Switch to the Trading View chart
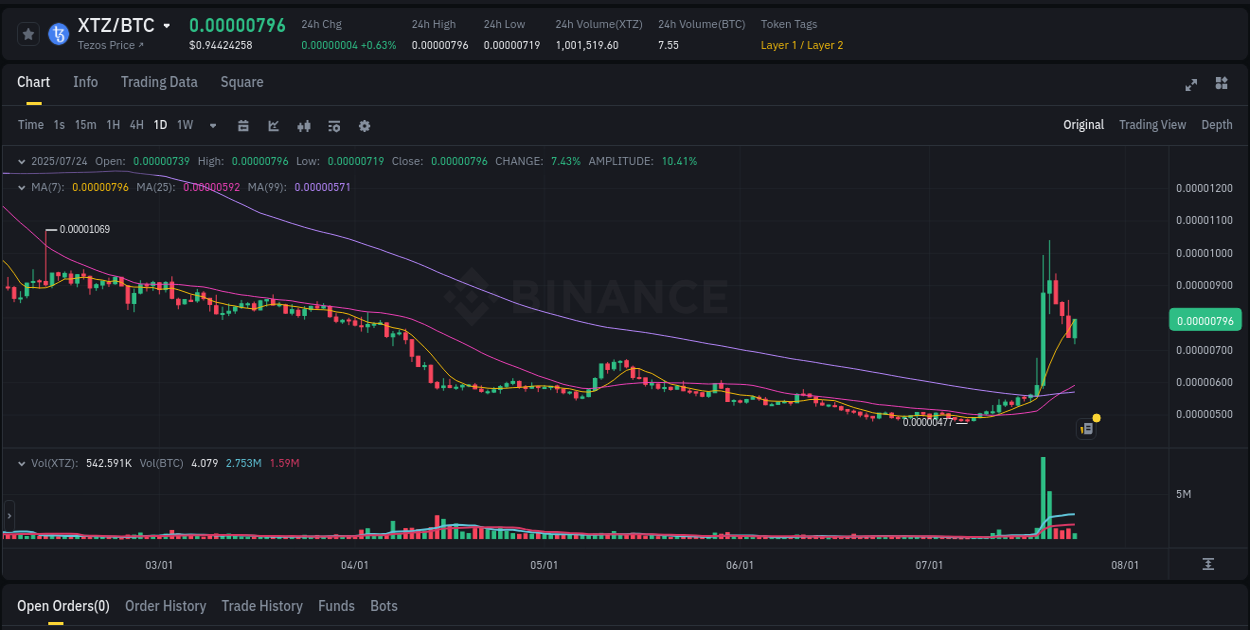This screenshot has width=1250, height=630. (1152, 124)
